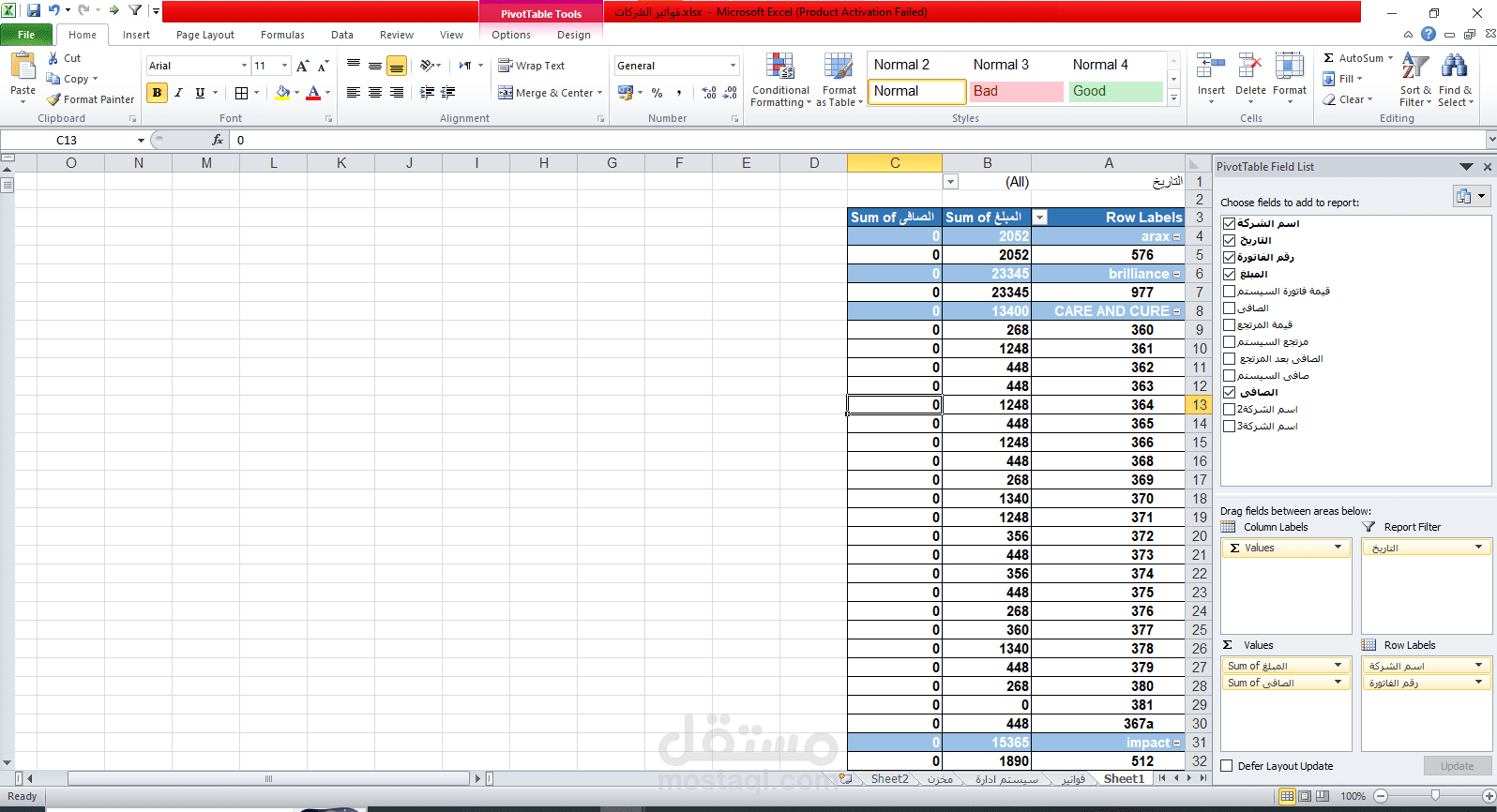Click in the formula bar input
This screenshot has height=812, width=1497.
[x=858, y=140]
